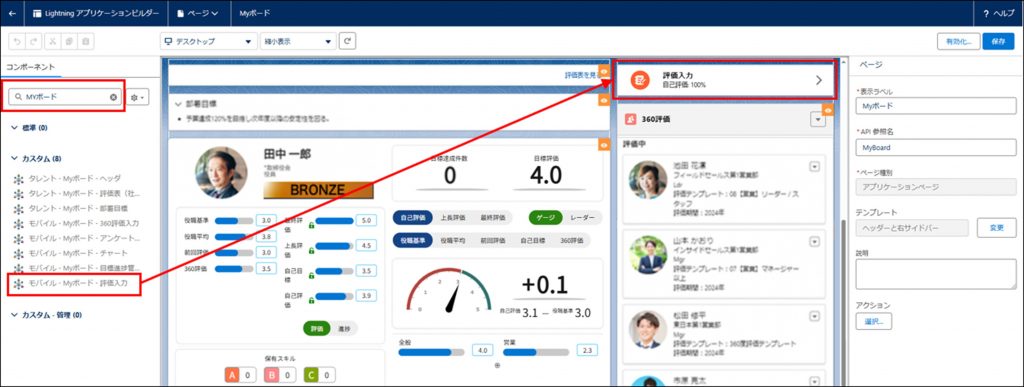The image size is (1024, 387).
Task: Click the redo icon in the toolbar
Action: coord(34,42)
